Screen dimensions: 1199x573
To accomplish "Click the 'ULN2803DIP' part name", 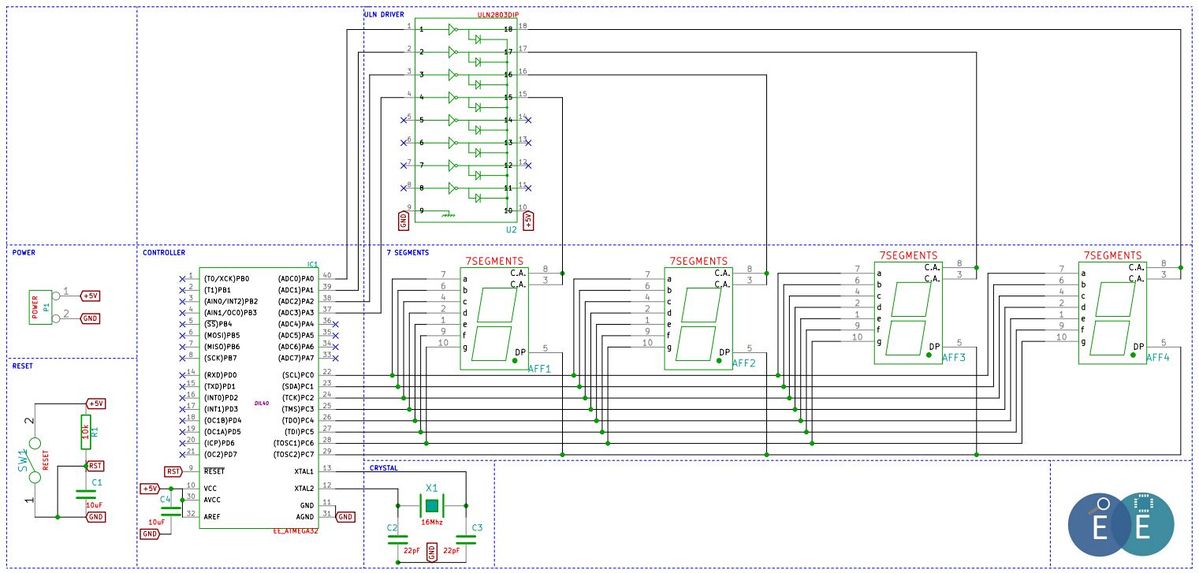I will [x=501, y=15].
